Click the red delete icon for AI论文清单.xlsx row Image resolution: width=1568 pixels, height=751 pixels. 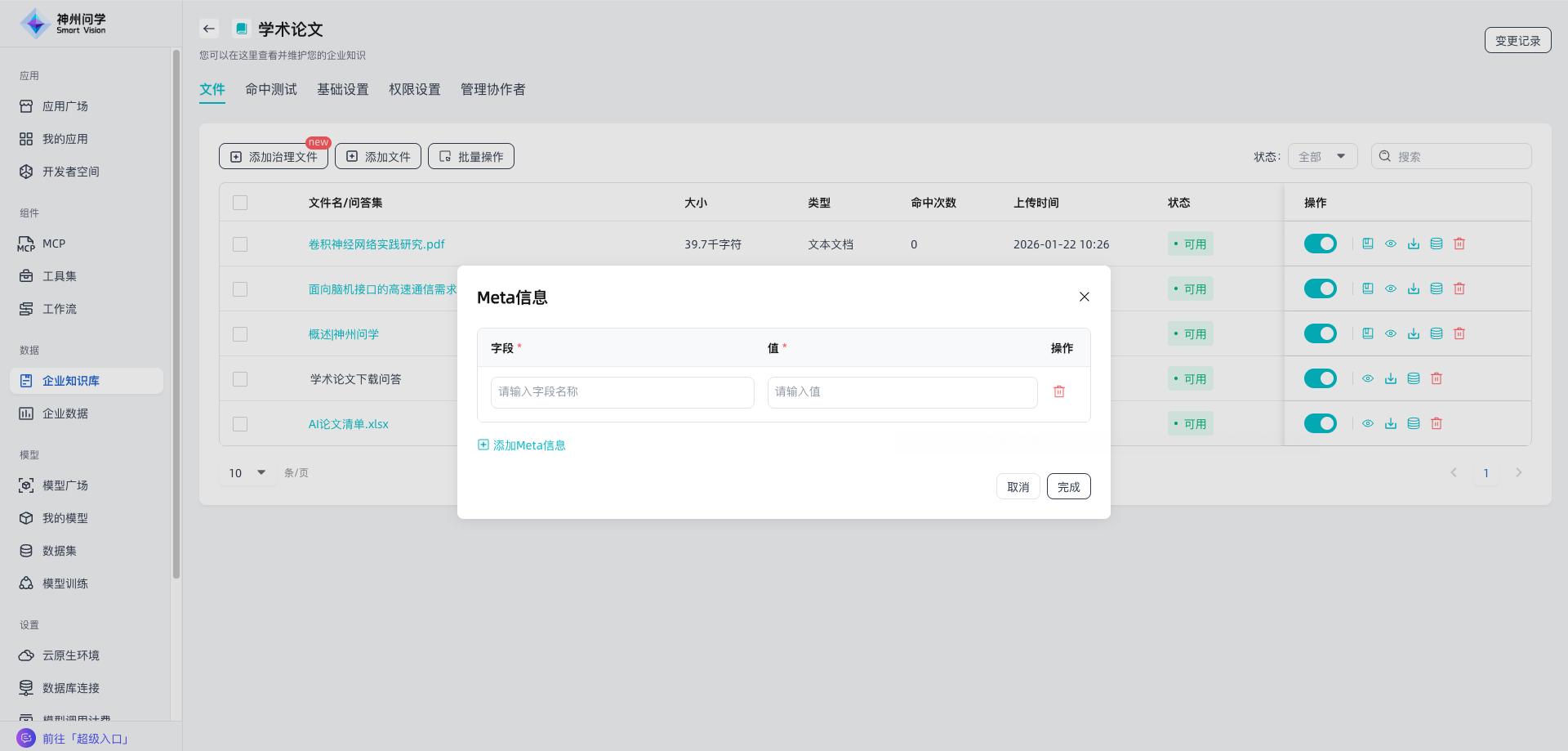click(x=1437, y=423)
